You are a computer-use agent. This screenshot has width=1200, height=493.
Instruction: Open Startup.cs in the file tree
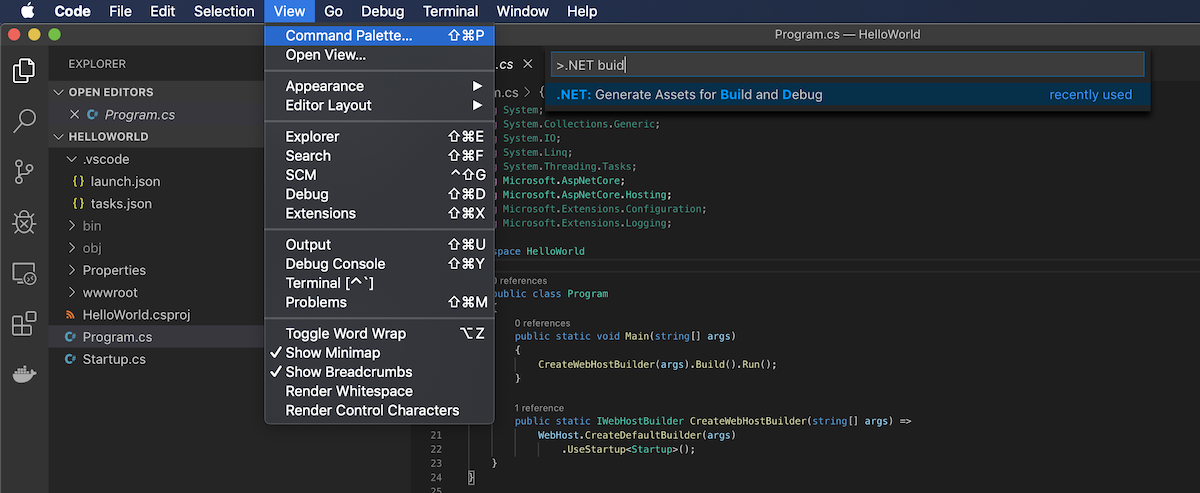[114, 359]
